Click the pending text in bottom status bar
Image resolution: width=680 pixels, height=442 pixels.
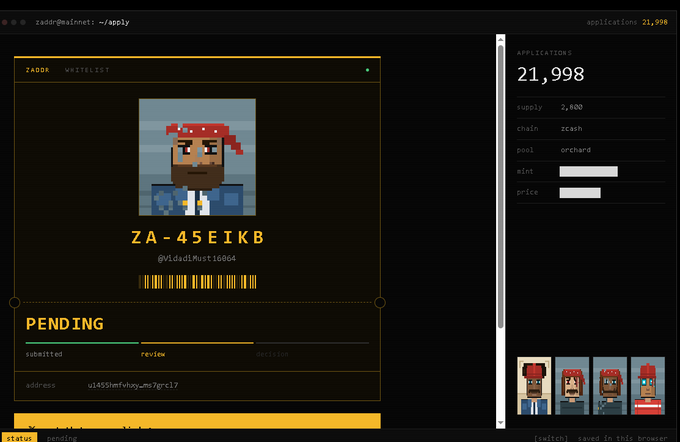coord(62,438)
